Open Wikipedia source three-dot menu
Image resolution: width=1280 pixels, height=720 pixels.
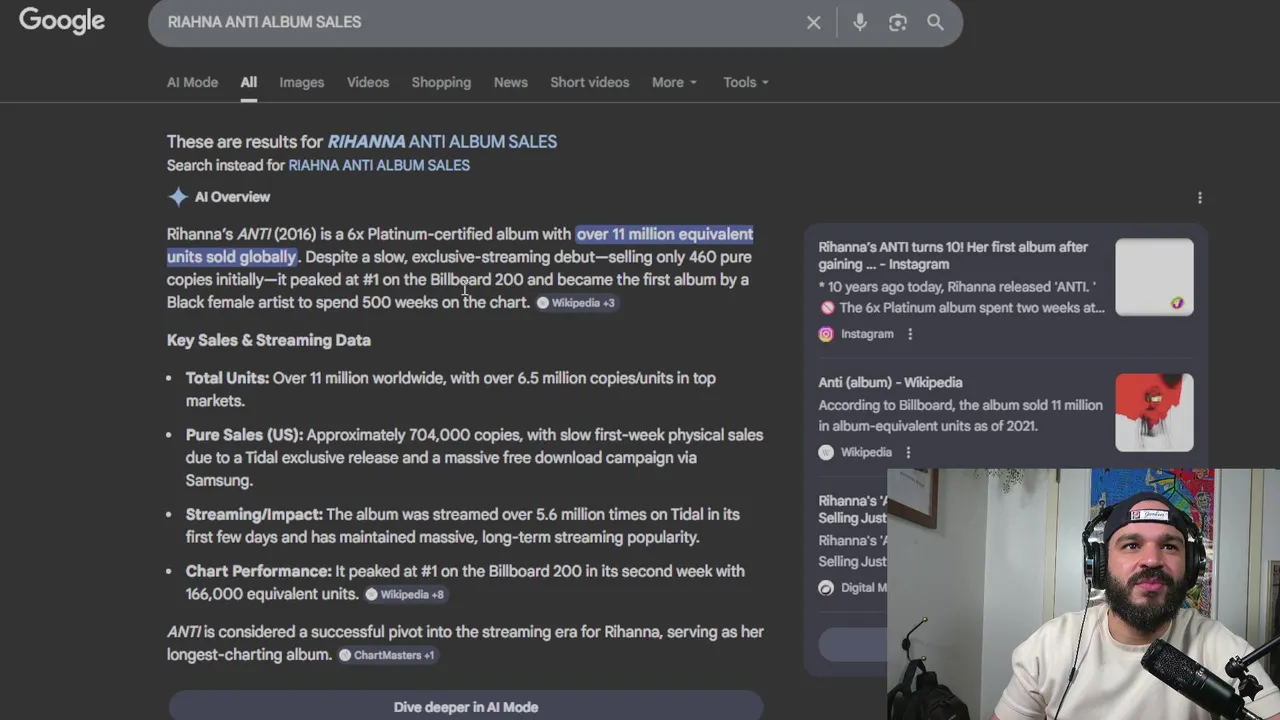[x=908, y=452]
